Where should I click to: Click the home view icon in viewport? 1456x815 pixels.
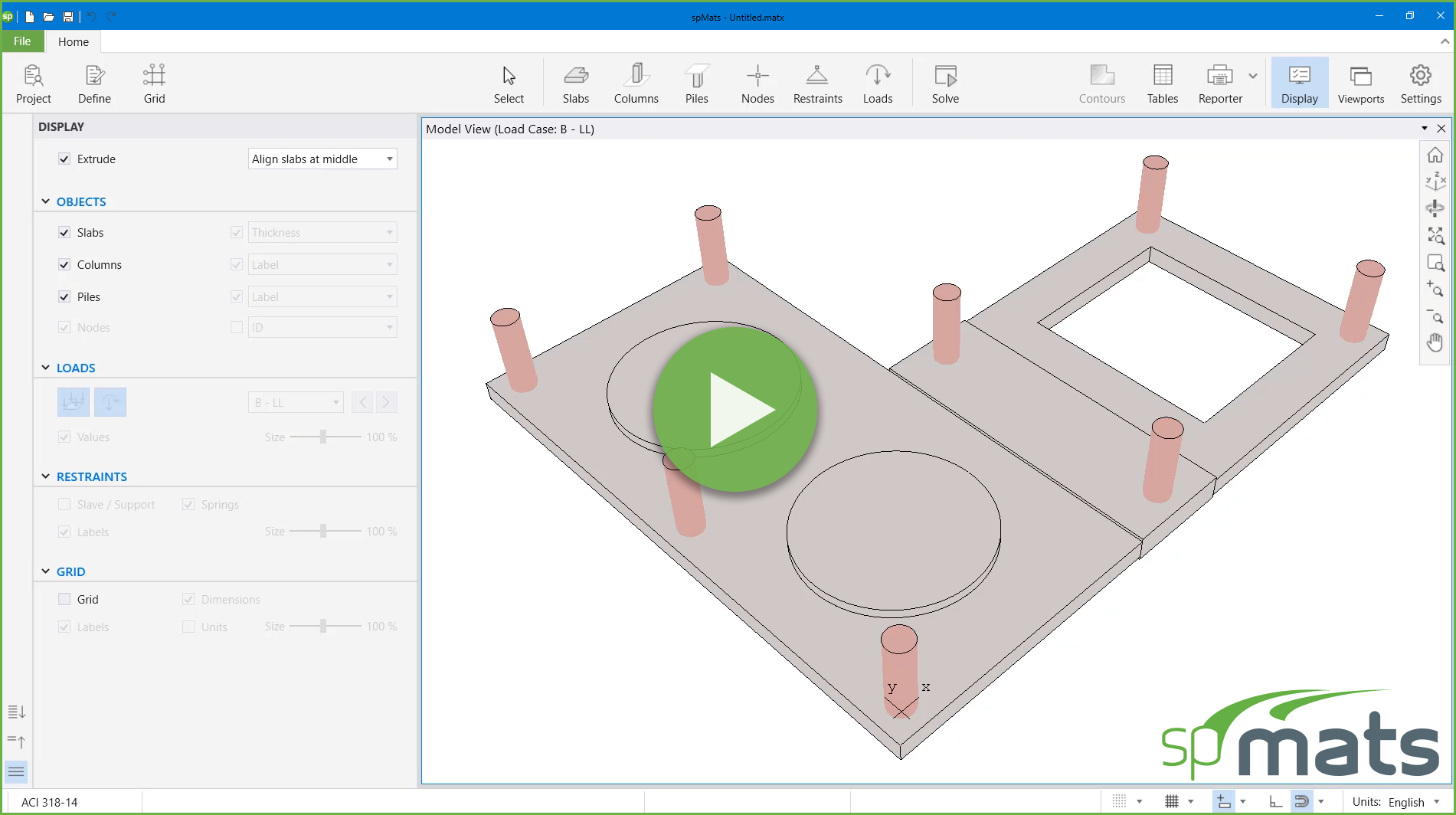pos(1435,155)
